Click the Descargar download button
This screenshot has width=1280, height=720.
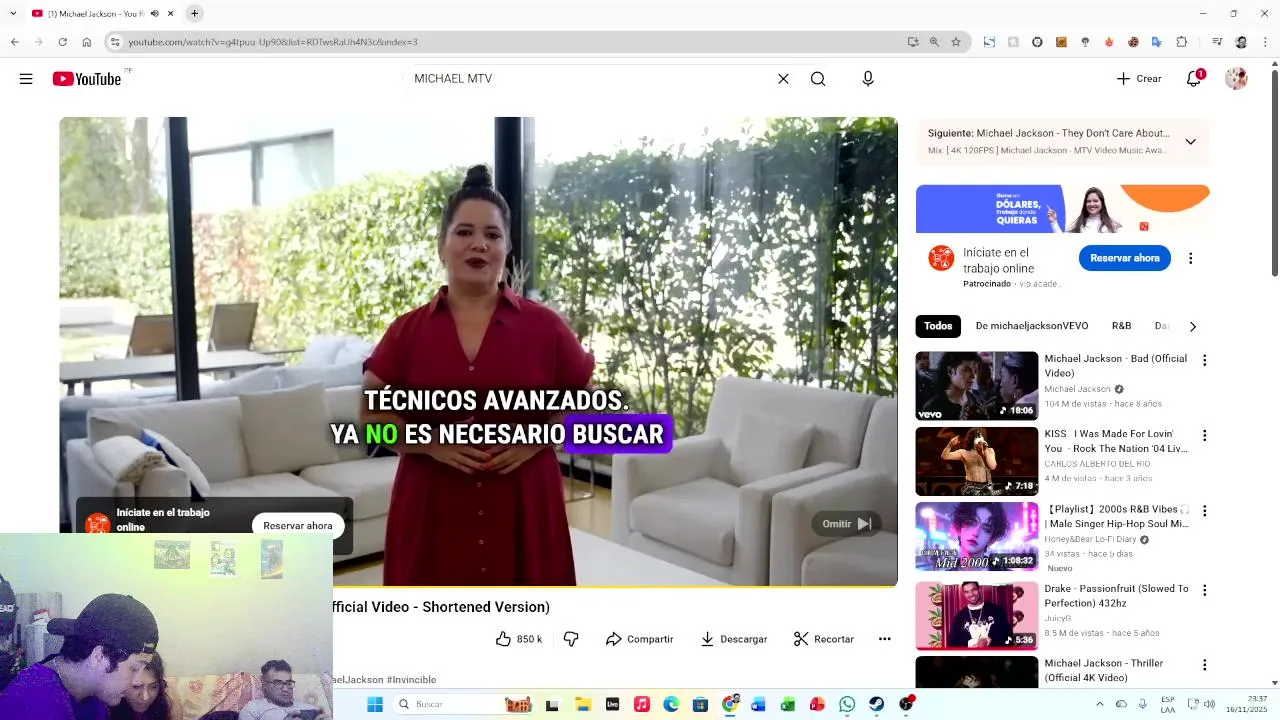tap(733, 639)
